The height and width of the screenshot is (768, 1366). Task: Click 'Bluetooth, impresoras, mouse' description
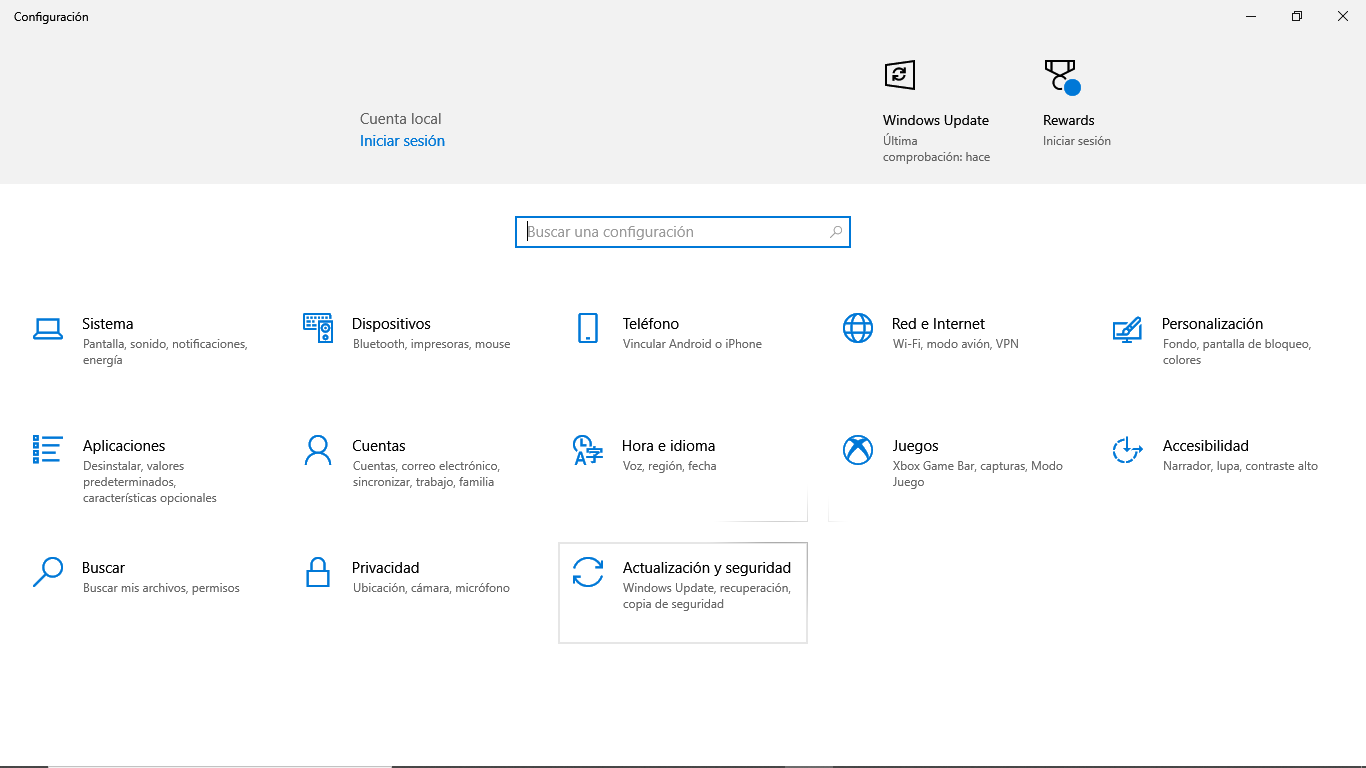[432, 344]
